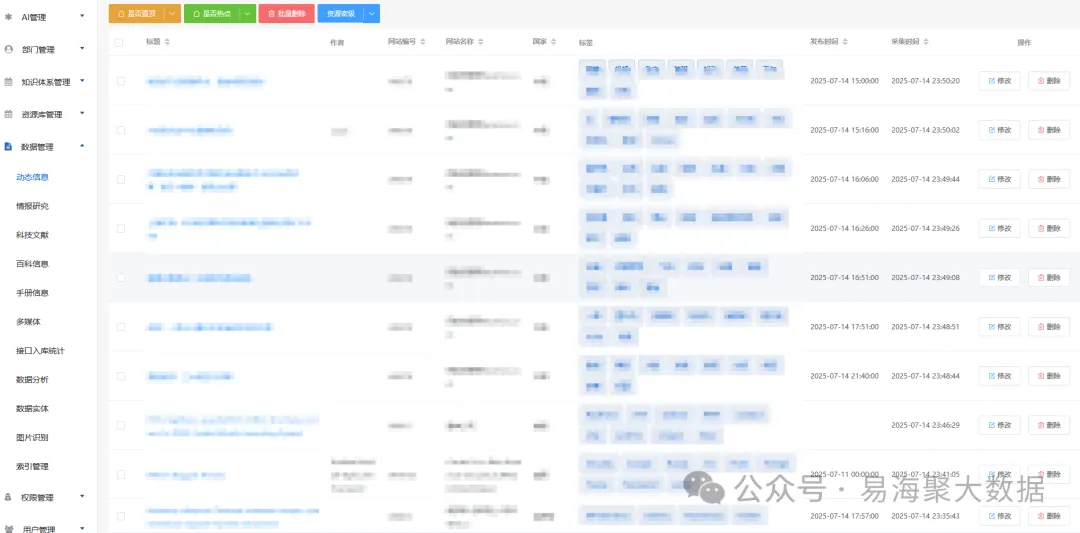Screen dimensions: 1080x533
Task: Click publish time 2025-07-14 21:40:00
Action: pyautogui.click(x=844, y=377)
